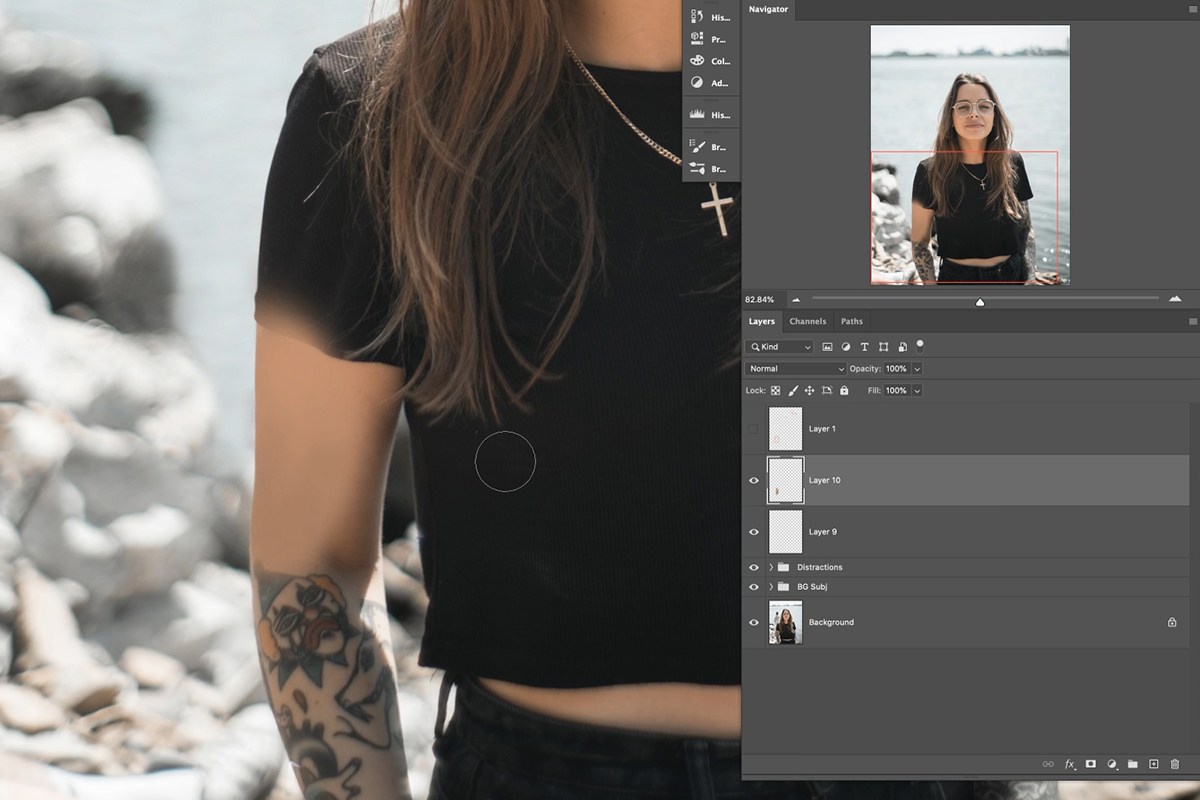The image size is (1200, 800).
Task: Filter layers by pixel layers icon
Action: [x=827, y=347]
